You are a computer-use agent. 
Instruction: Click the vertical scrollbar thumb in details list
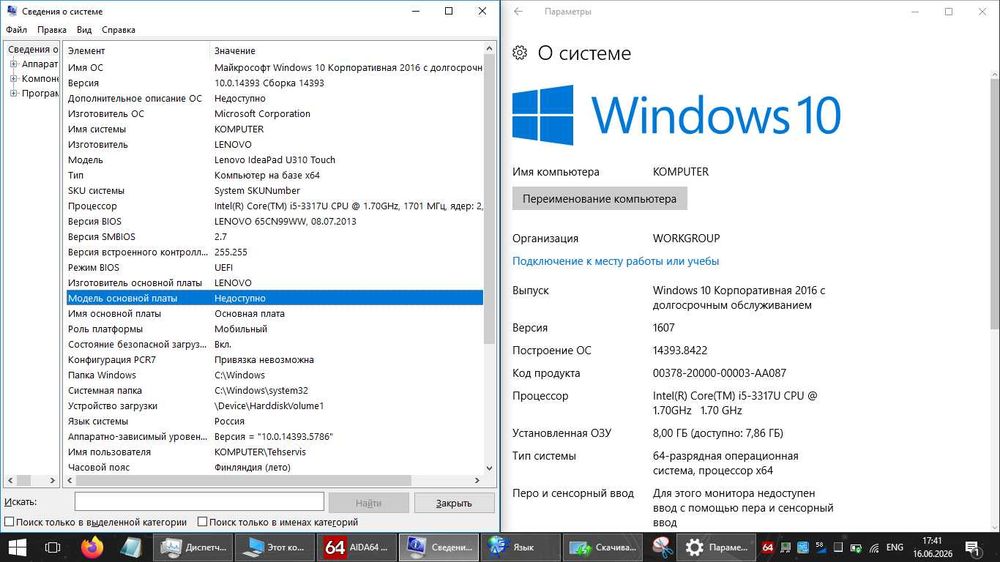point(489,199)
